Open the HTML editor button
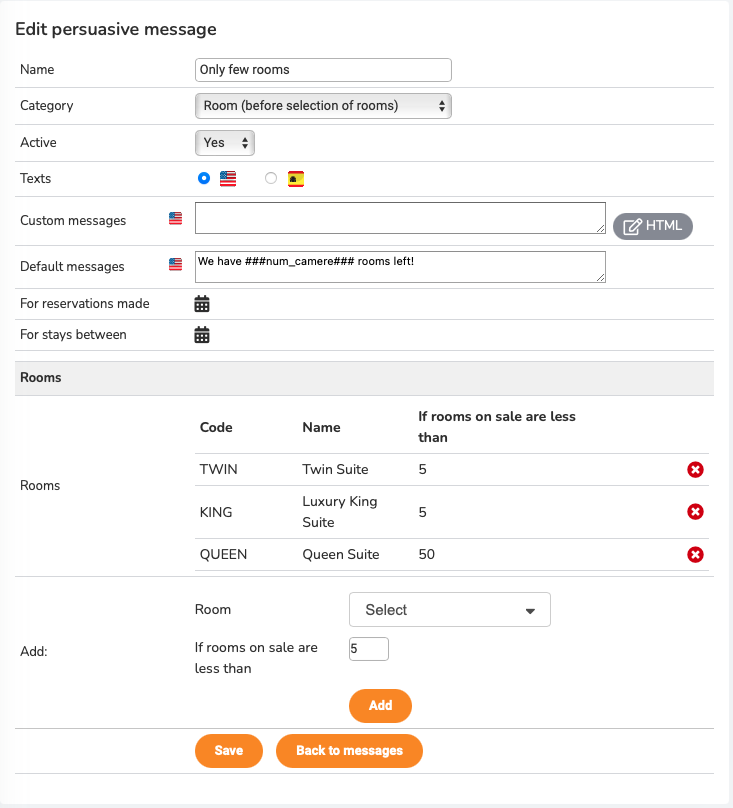733x808 pixels. 653,226
